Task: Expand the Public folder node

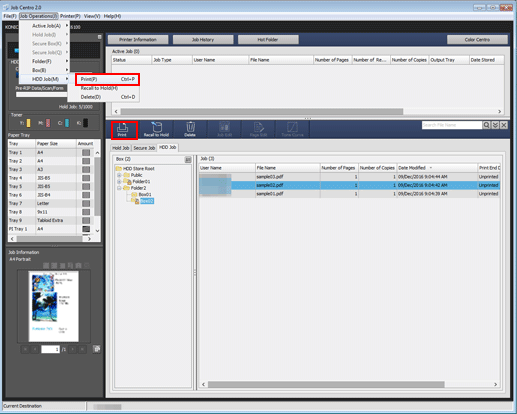Action: coord(119,175)
